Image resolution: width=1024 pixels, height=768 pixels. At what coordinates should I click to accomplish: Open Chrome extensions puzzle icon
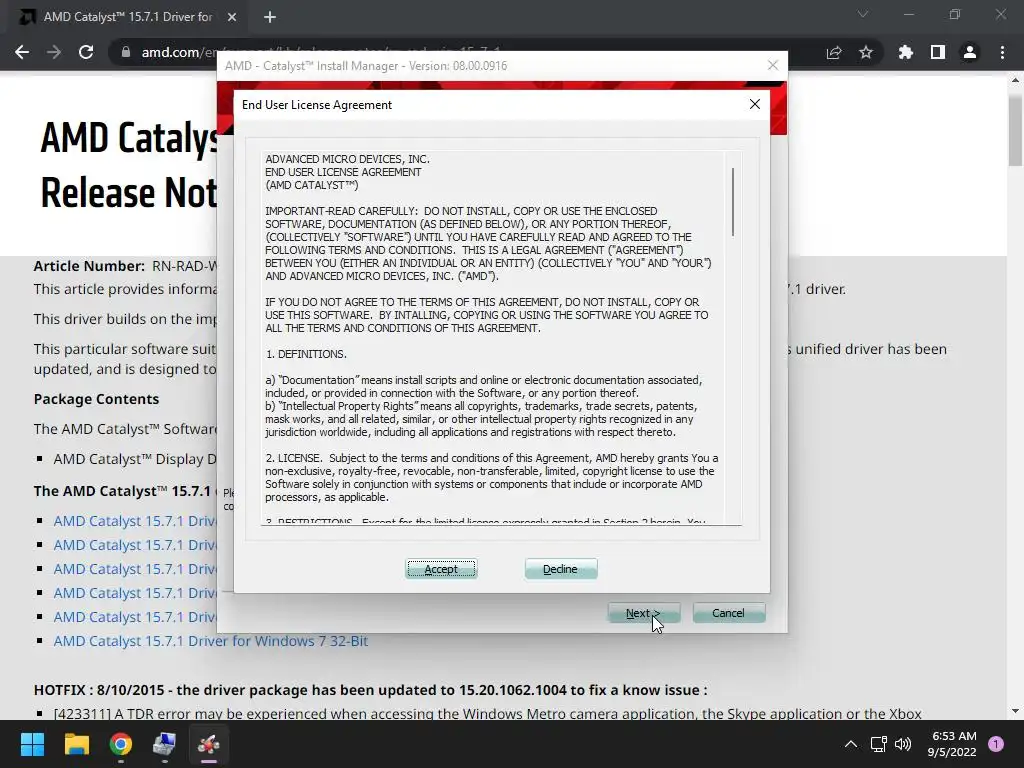pyautogui.click(x=906, y=52)
